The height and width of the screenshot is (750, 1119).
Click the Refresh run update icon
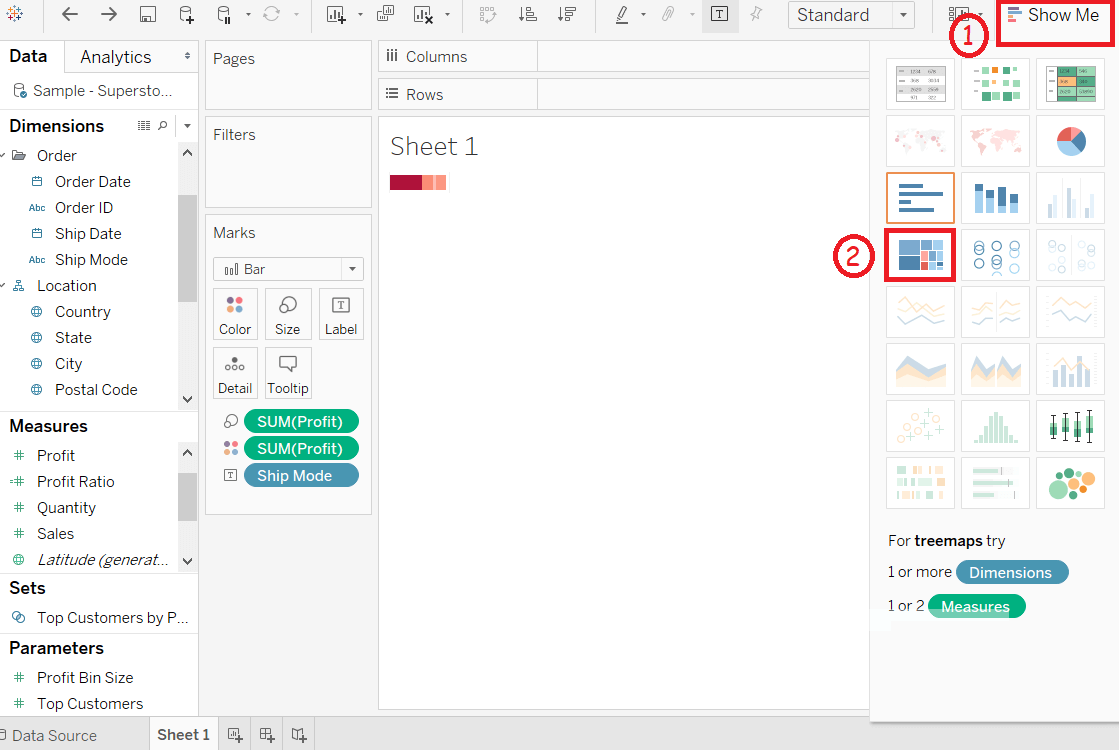[271, 14]
